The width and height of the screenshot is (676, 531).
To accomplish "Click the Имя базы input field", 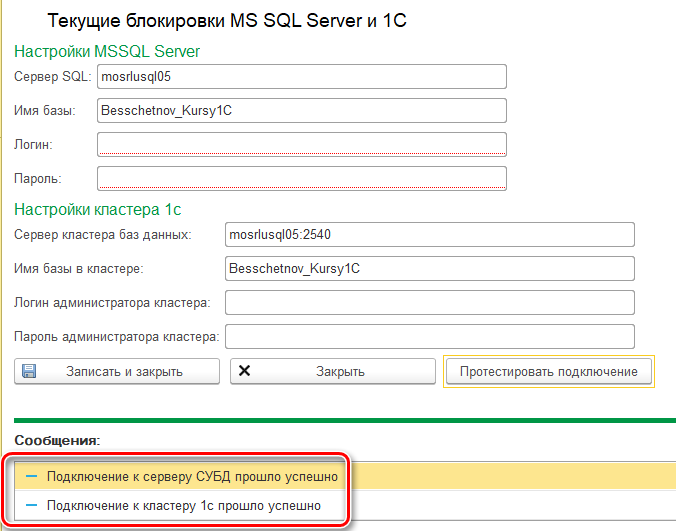I will [x=302, y=111].
